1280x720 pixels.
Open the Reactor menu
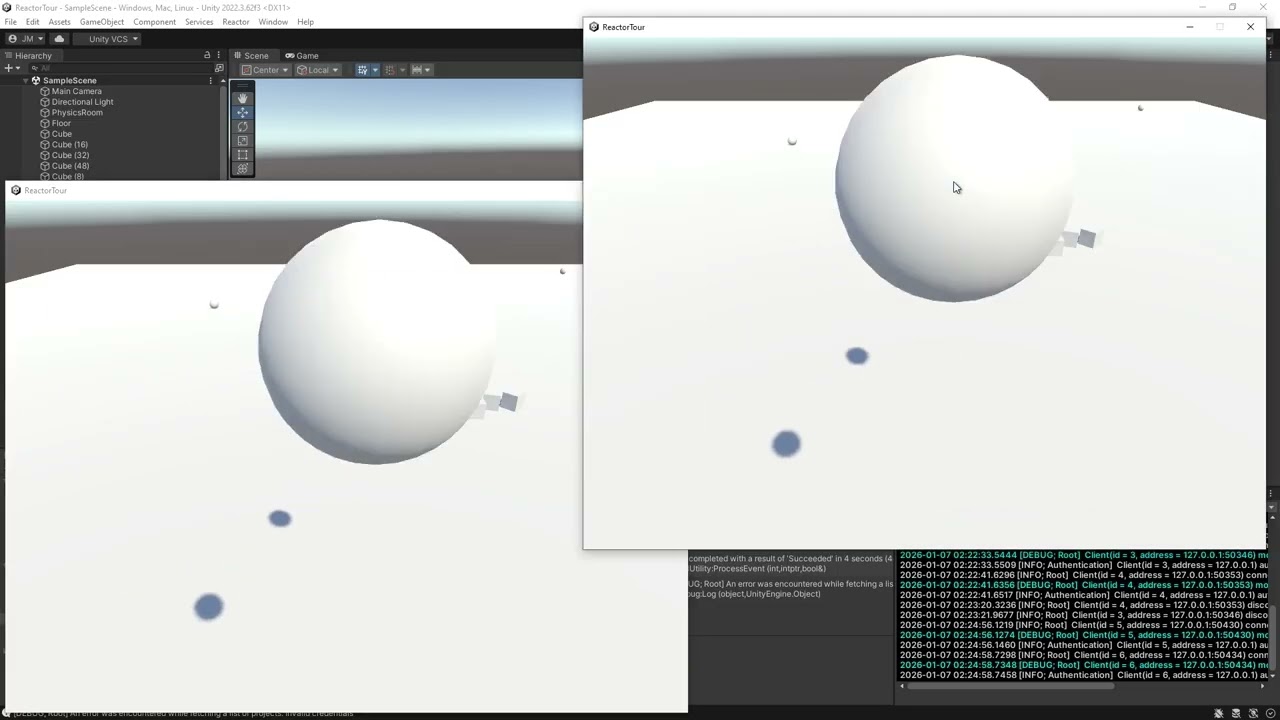(236, 22)
